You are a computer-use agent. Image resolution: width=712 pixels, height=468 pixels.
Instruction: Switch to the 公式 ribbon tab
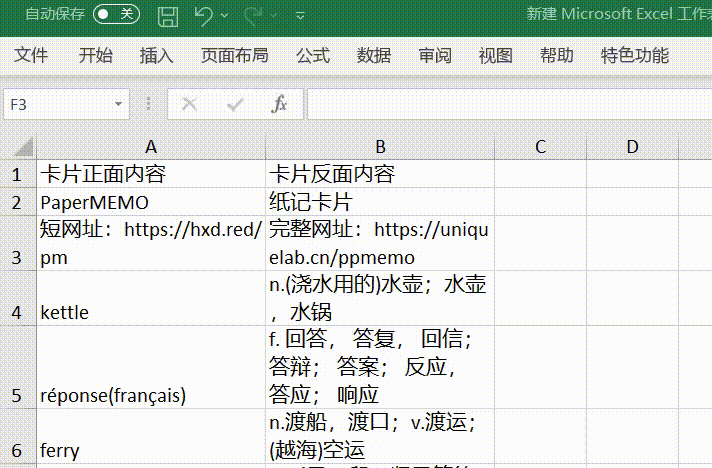[313, 55]
